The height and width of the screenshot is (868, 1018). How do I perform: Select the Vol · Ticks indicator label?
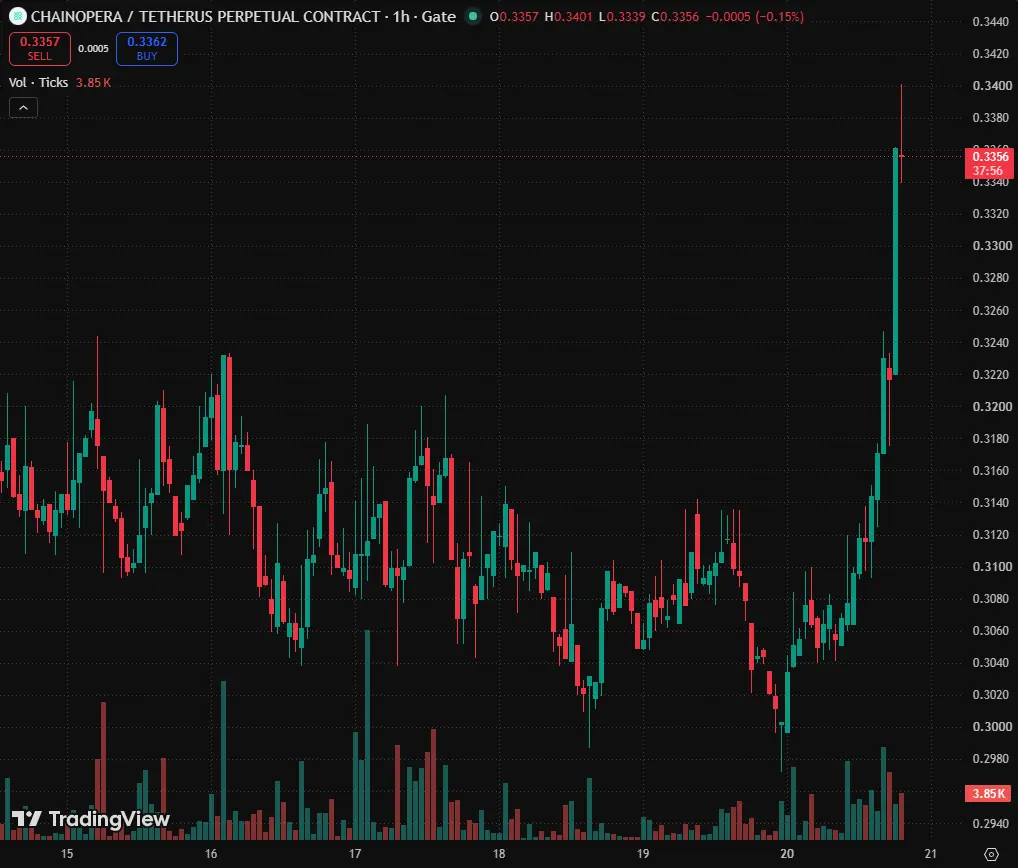point(38,82)
